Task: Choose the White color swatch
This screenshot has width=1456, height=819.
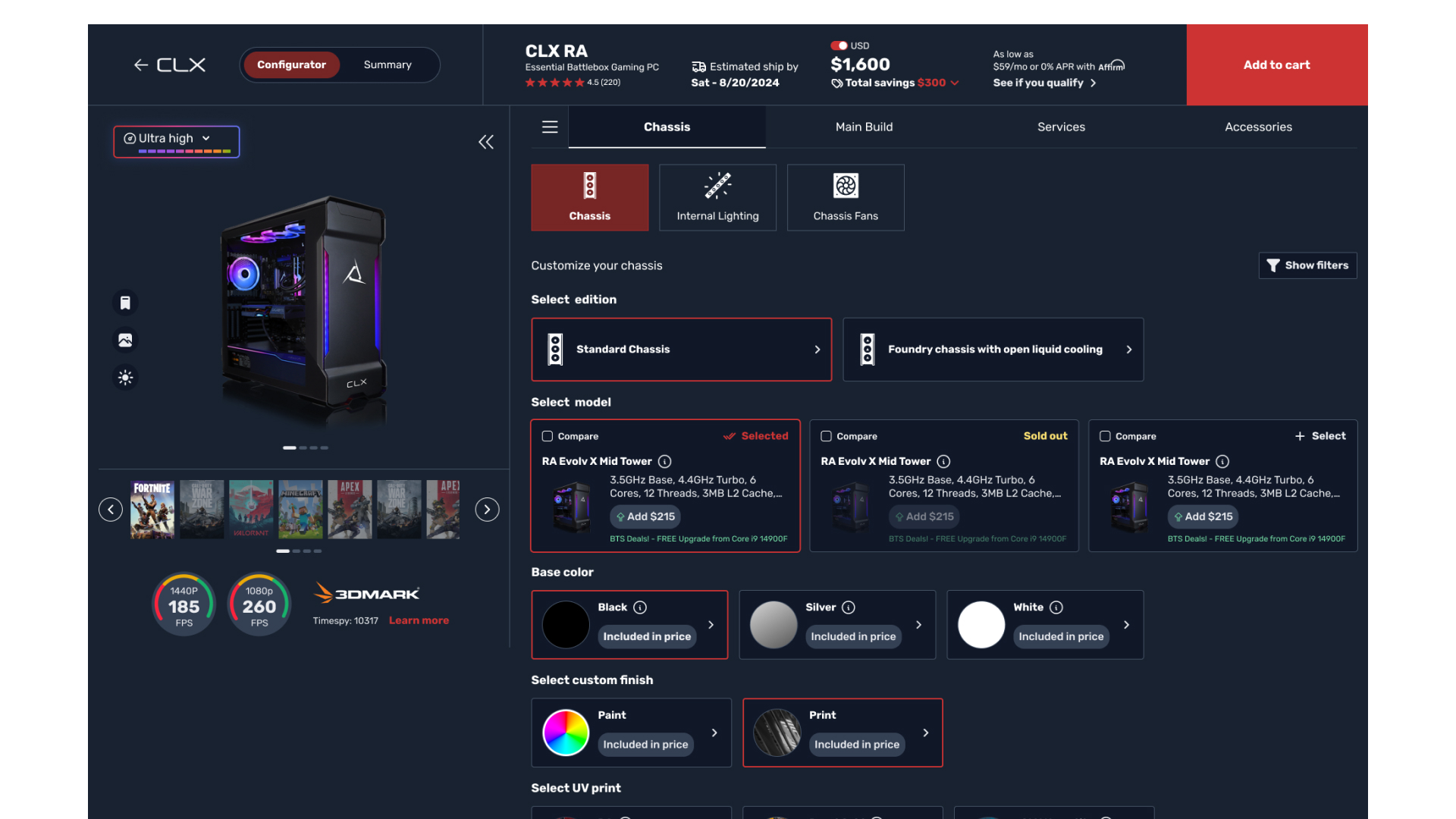Action: [x=981, y=625]
